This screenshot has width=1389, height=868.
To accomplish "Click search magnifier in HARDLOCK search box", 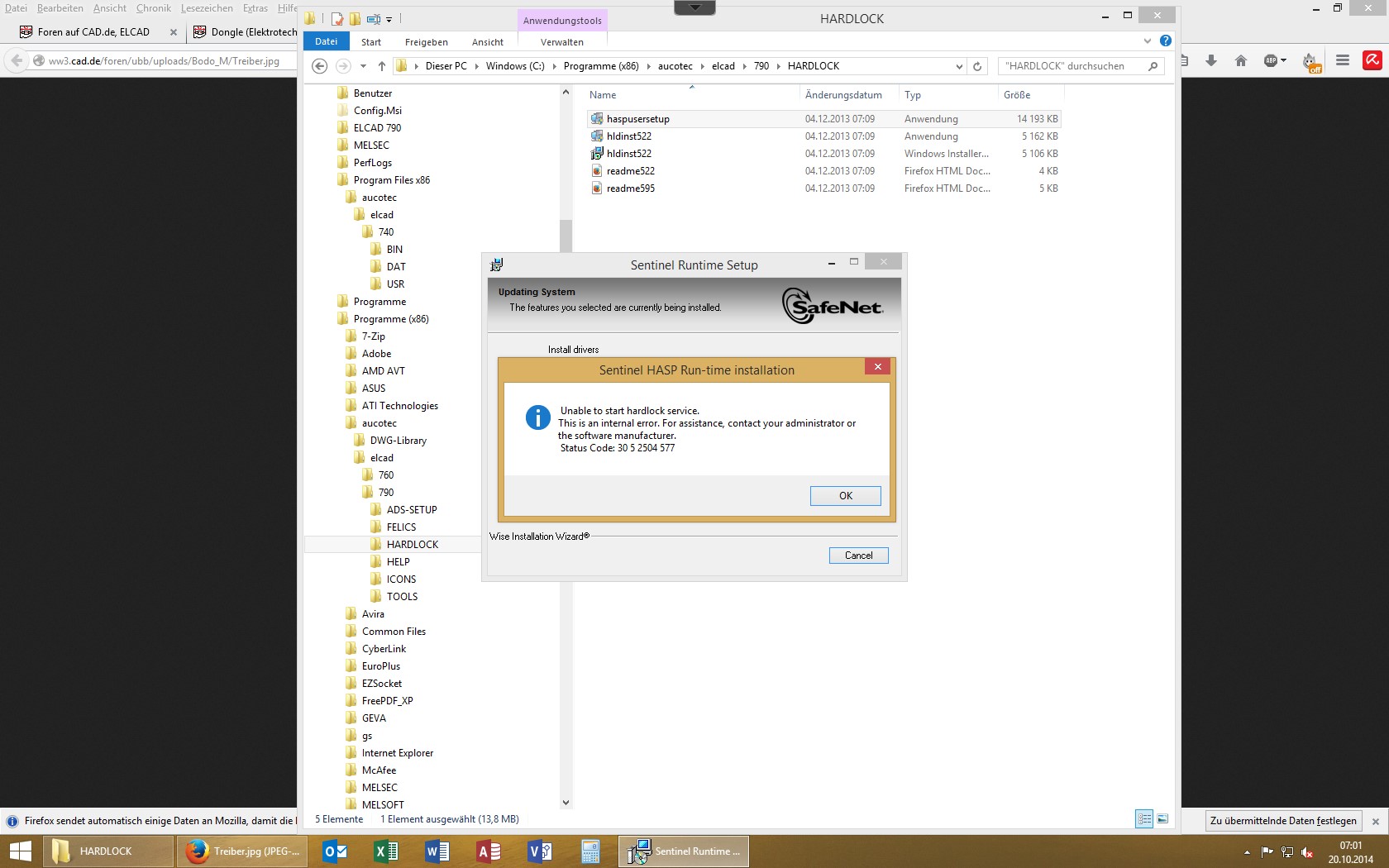I will (1153, 66).
